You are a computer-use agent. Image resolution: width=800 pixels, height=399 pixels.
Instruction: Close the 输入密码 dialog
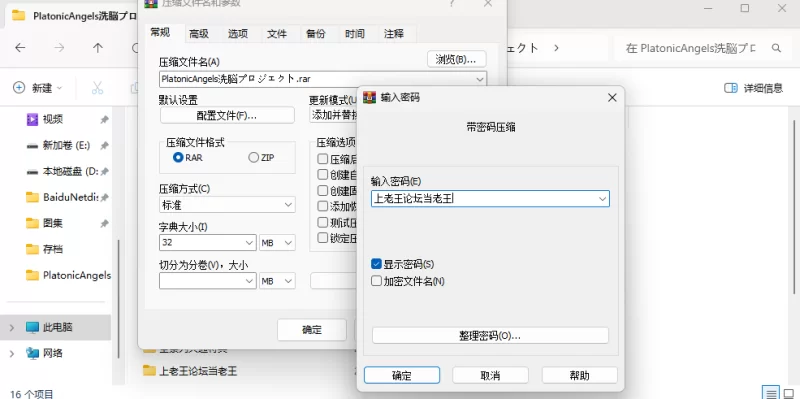click(612, 97)
